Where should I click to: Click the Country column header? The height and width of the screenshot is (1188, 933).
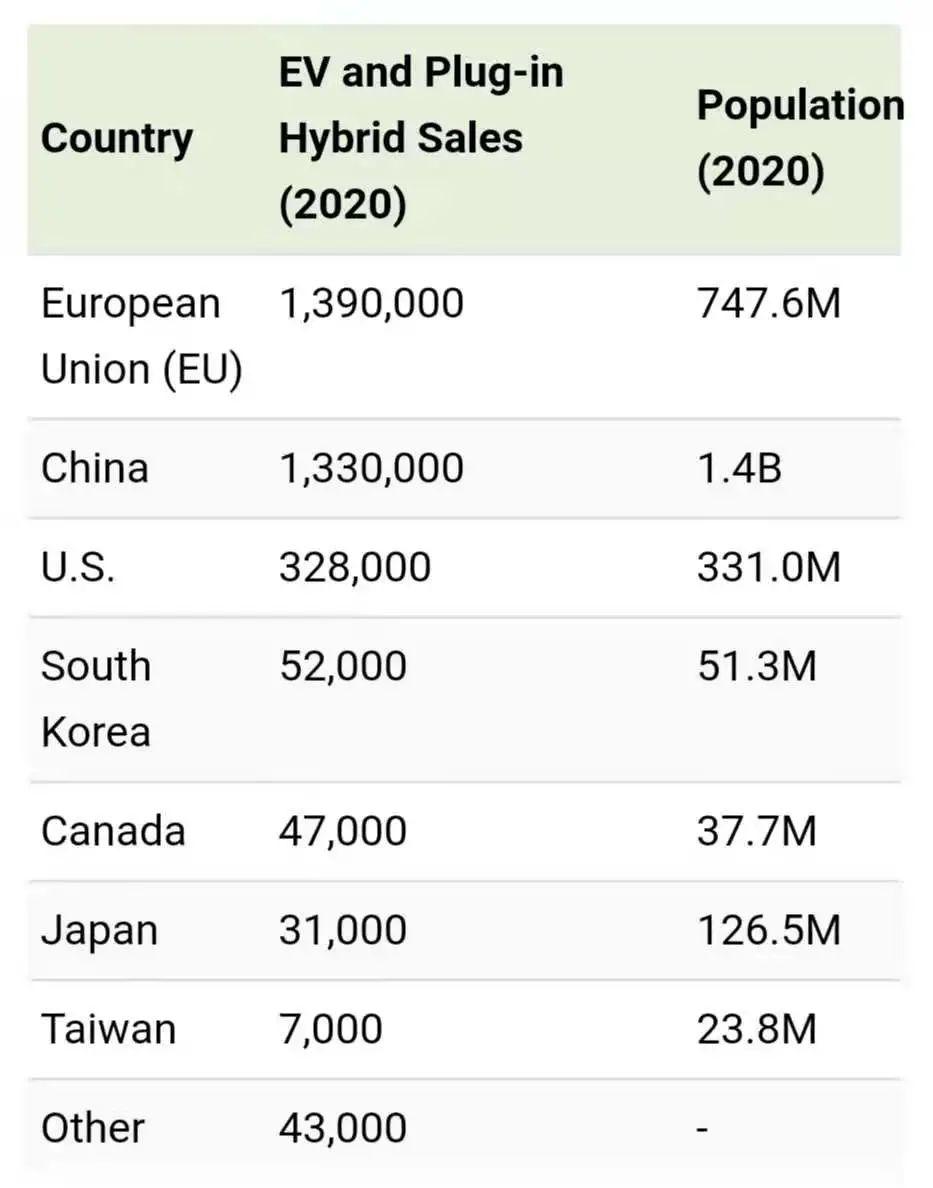pyautogui.click(x=117, y=139)
